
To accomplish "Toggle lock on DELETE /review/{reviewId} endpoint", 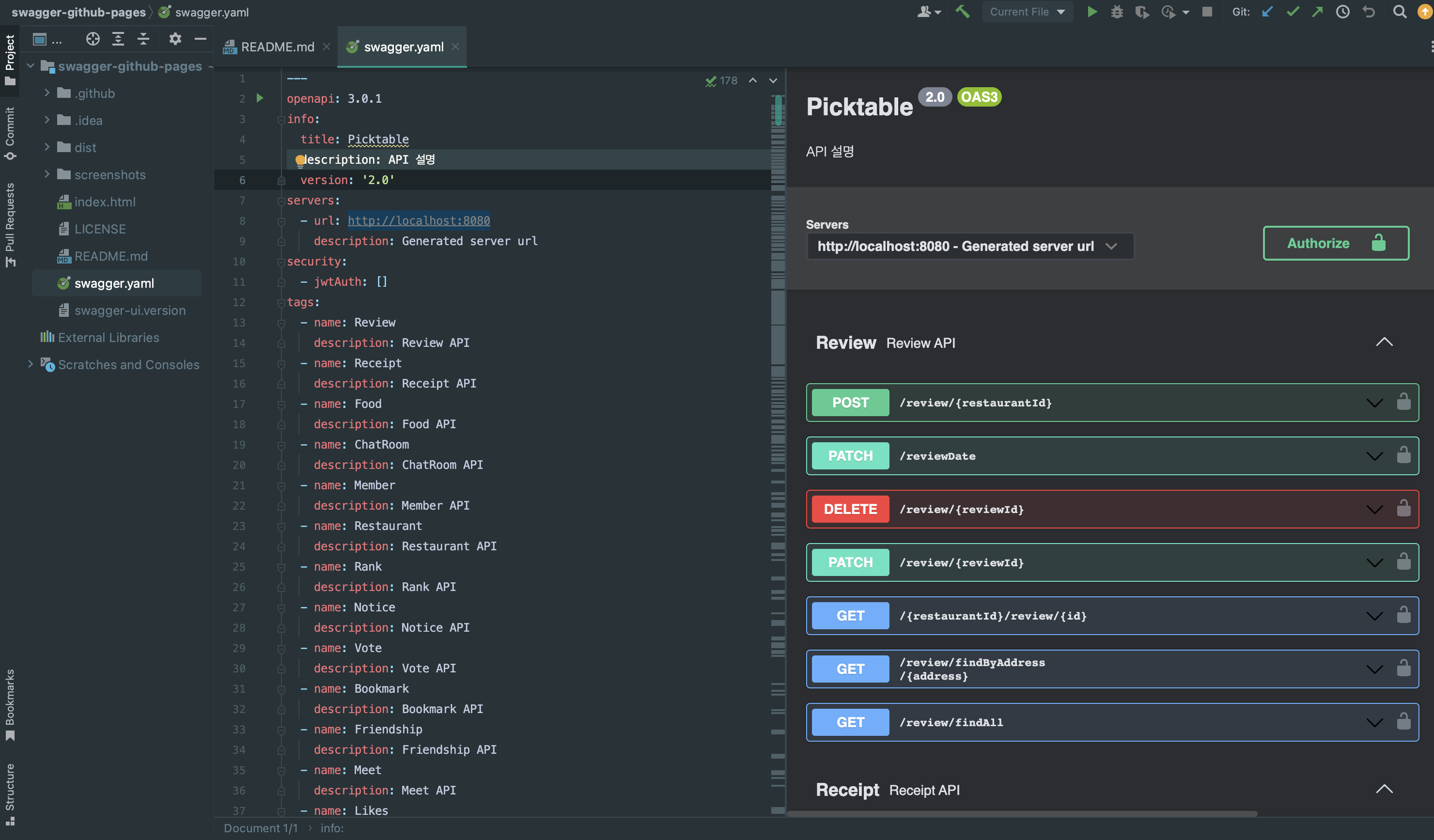I will coord(1403,509).
